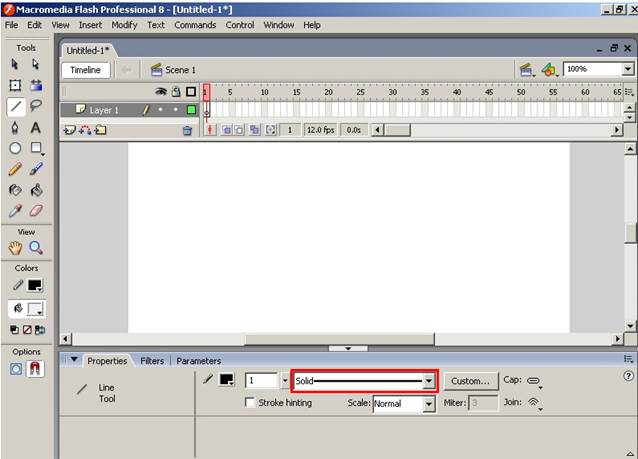Open the Cap style dropdown

pyautogui.click(x=534, y=381)
